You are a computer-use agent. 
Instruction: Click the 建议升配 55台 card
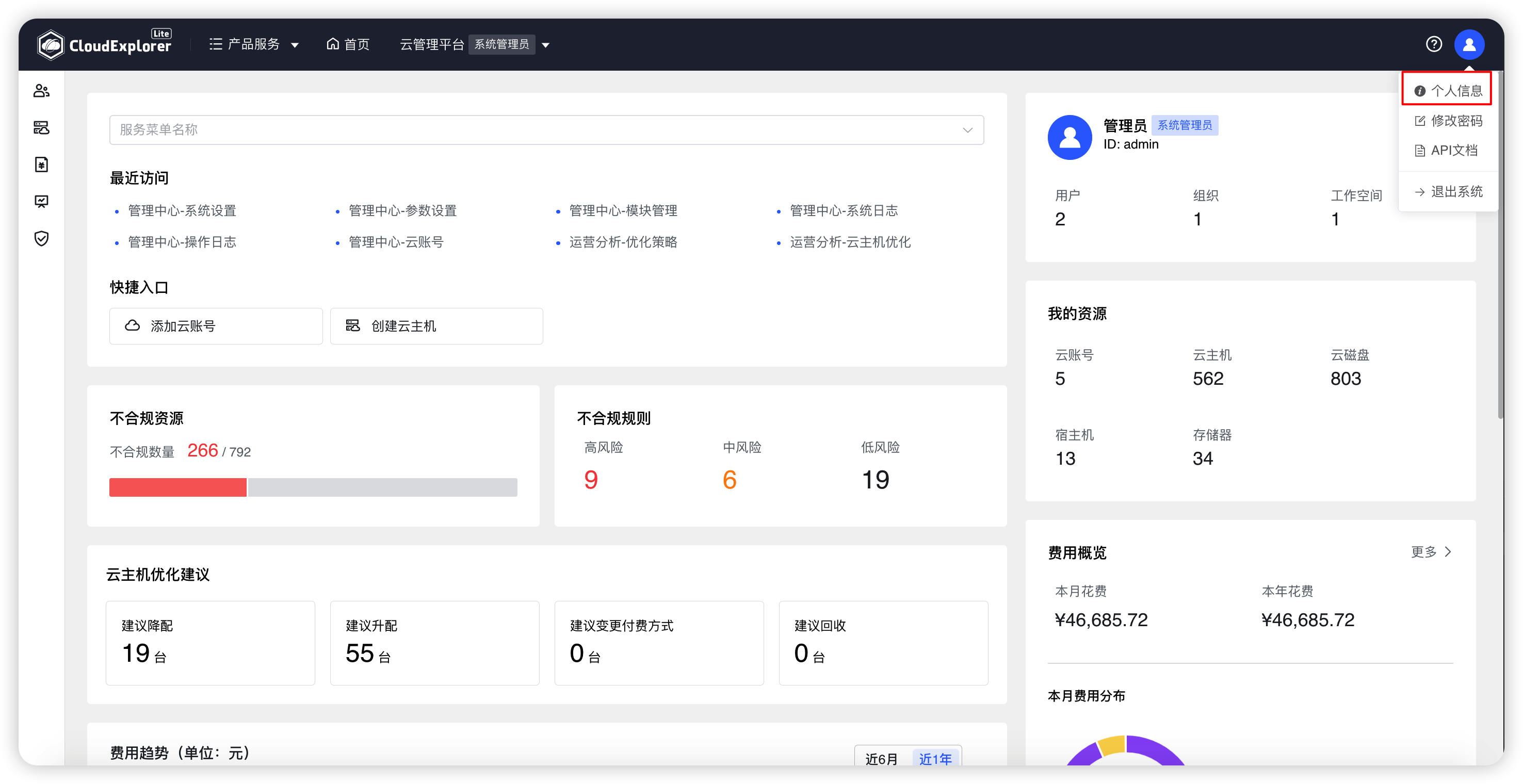[x=434, y=643]
